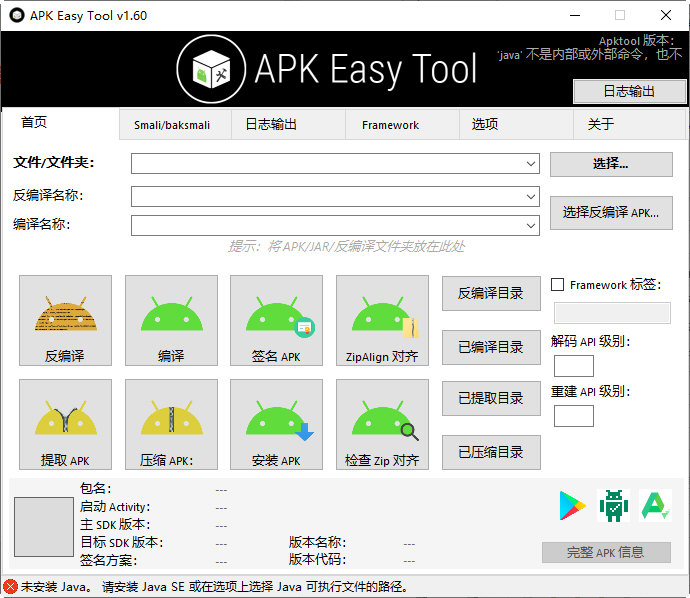Click the 安装 APK icon button

coord(276,425)
